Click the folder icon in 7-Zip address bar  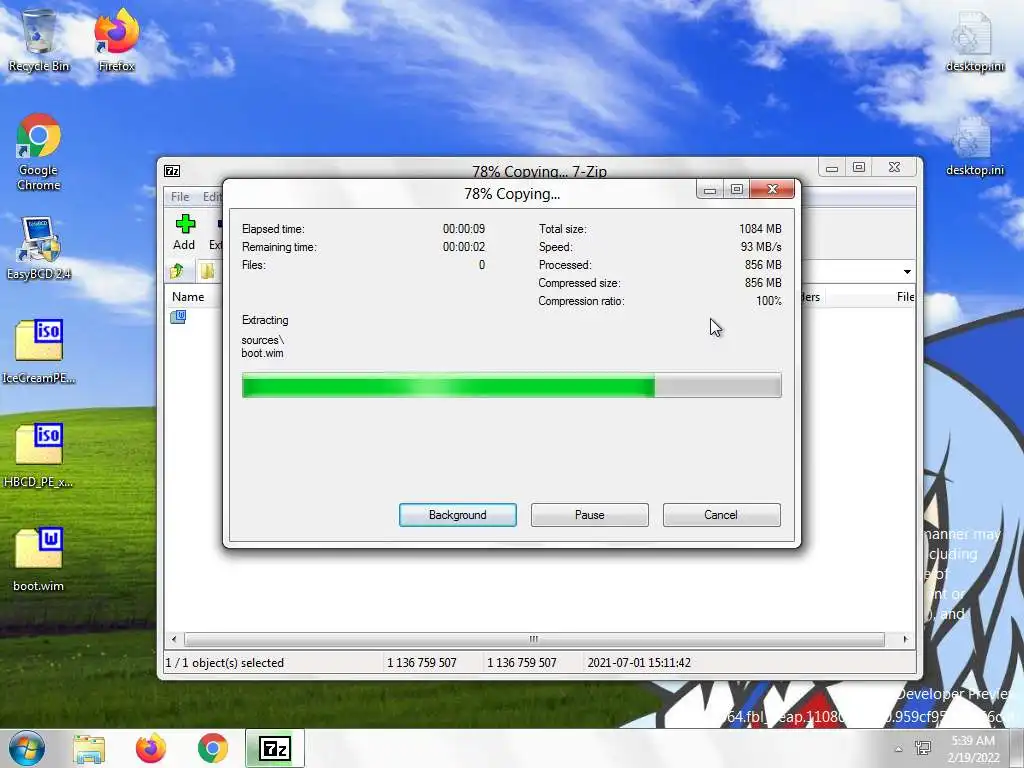208,270
